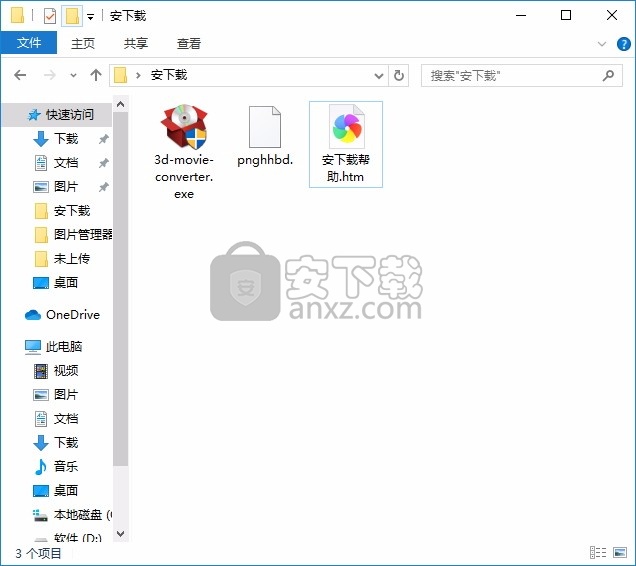Open pinned 文档 under quick access

pos(66,163)
